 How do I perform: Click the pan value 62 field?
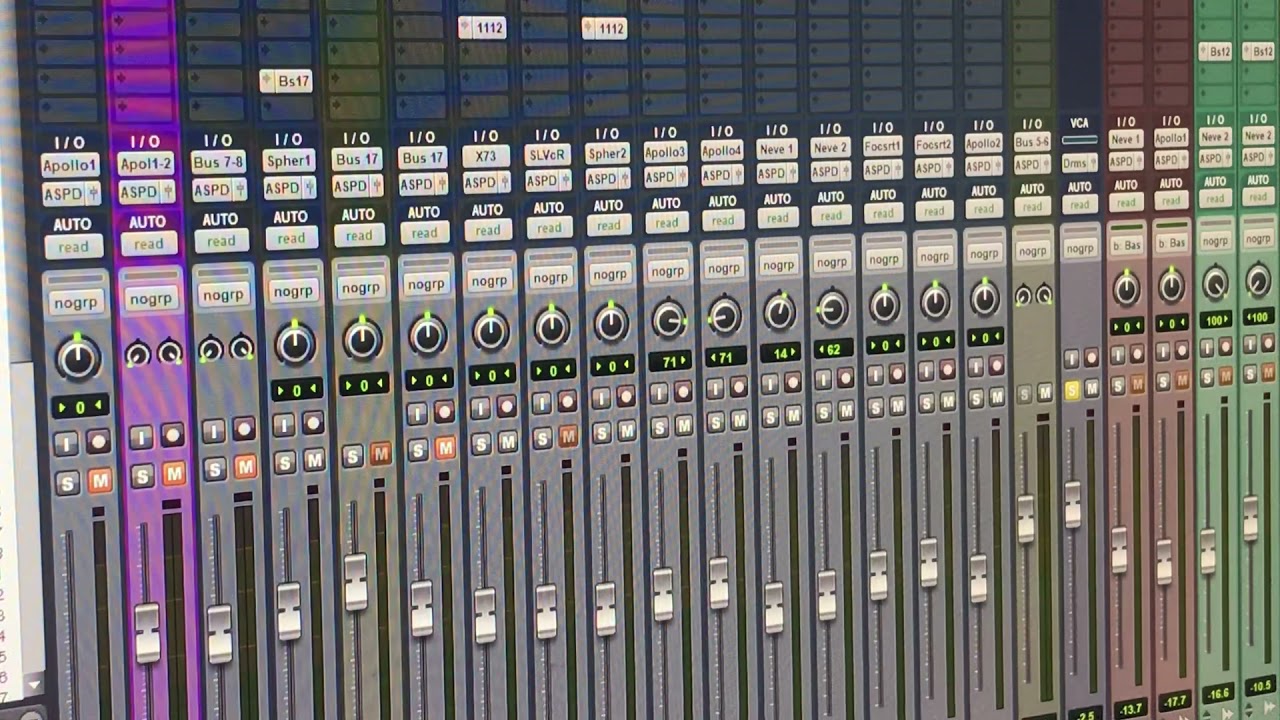832,348
